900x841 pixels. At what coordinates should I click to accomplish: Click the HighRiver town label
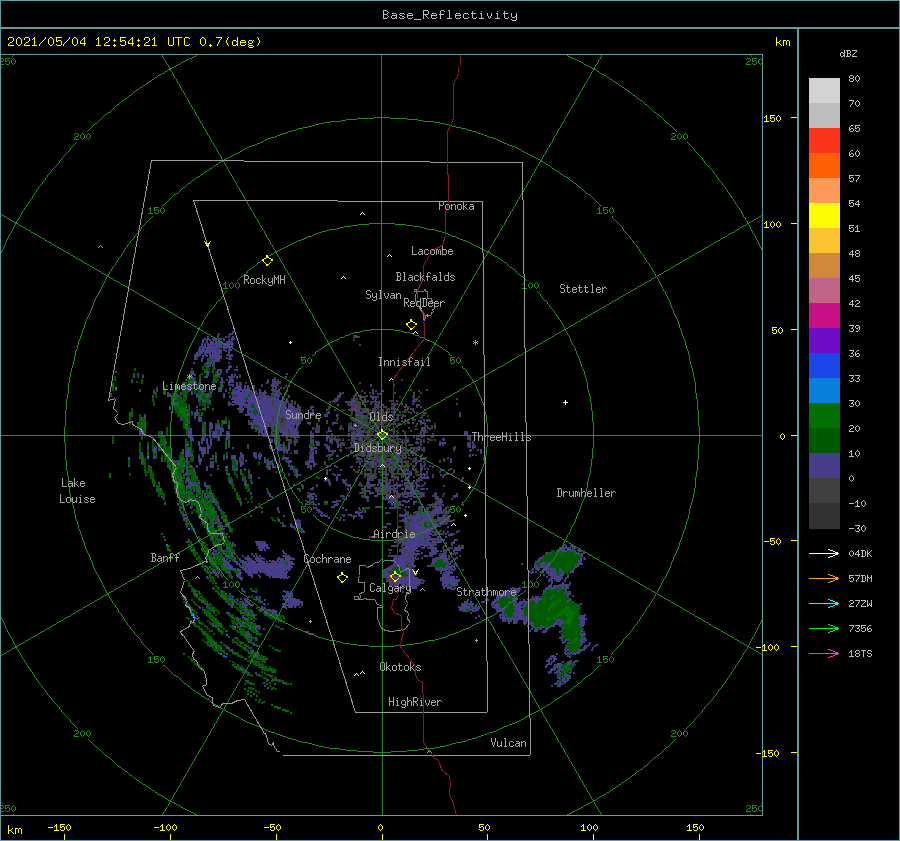click(x=415, y=702)
